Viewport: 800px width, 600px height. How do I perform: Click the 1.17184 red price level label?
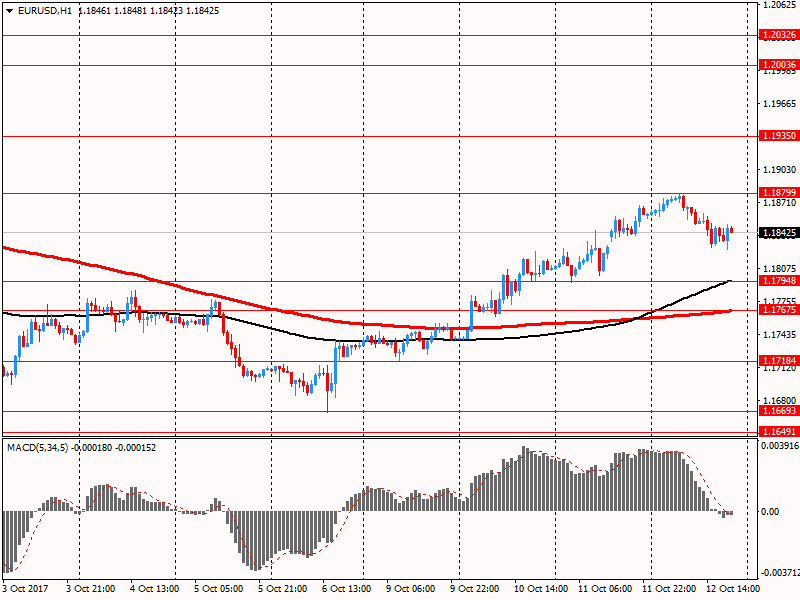point(778,361)
